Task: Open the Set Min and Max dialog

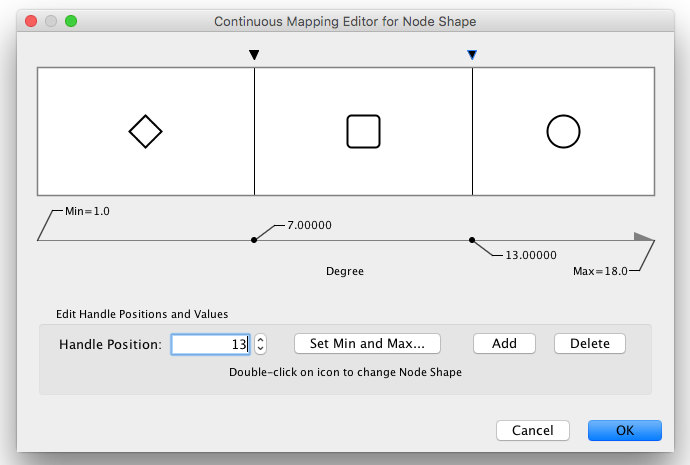Action: [x=367, y=343]
